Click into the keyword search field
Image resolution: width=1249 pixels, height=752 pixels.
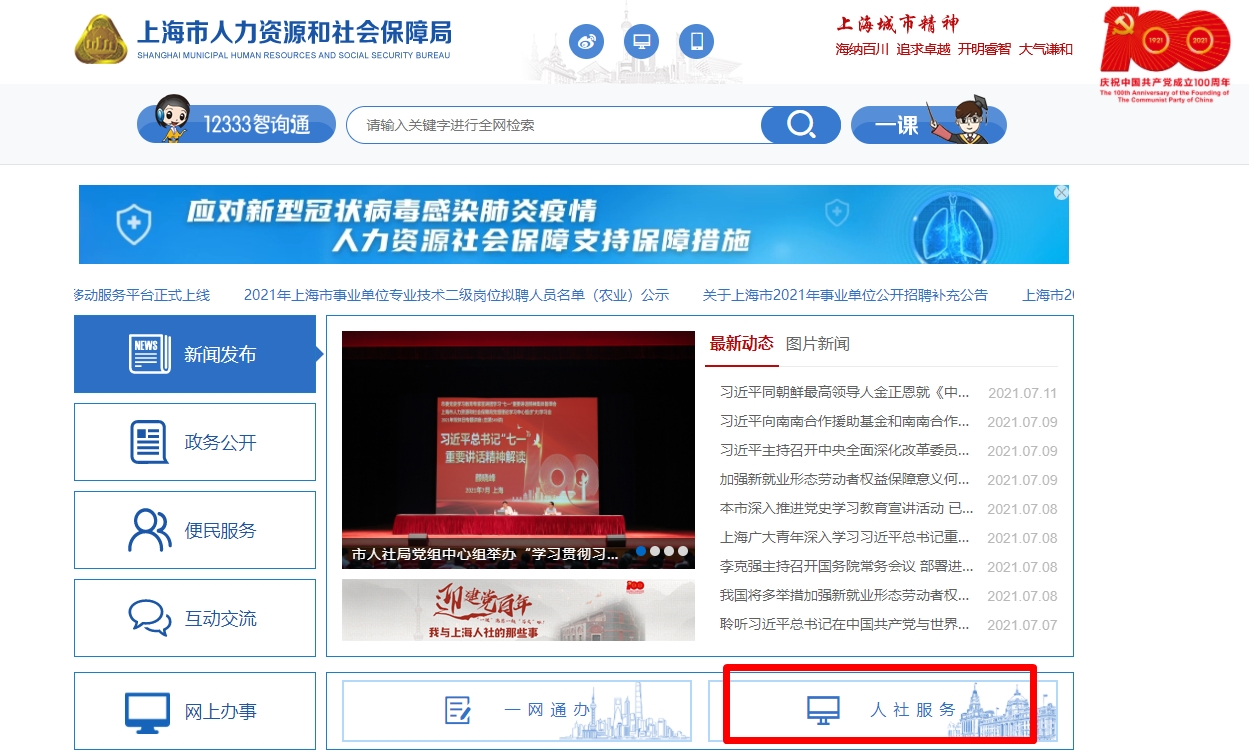tap(553, 125)
